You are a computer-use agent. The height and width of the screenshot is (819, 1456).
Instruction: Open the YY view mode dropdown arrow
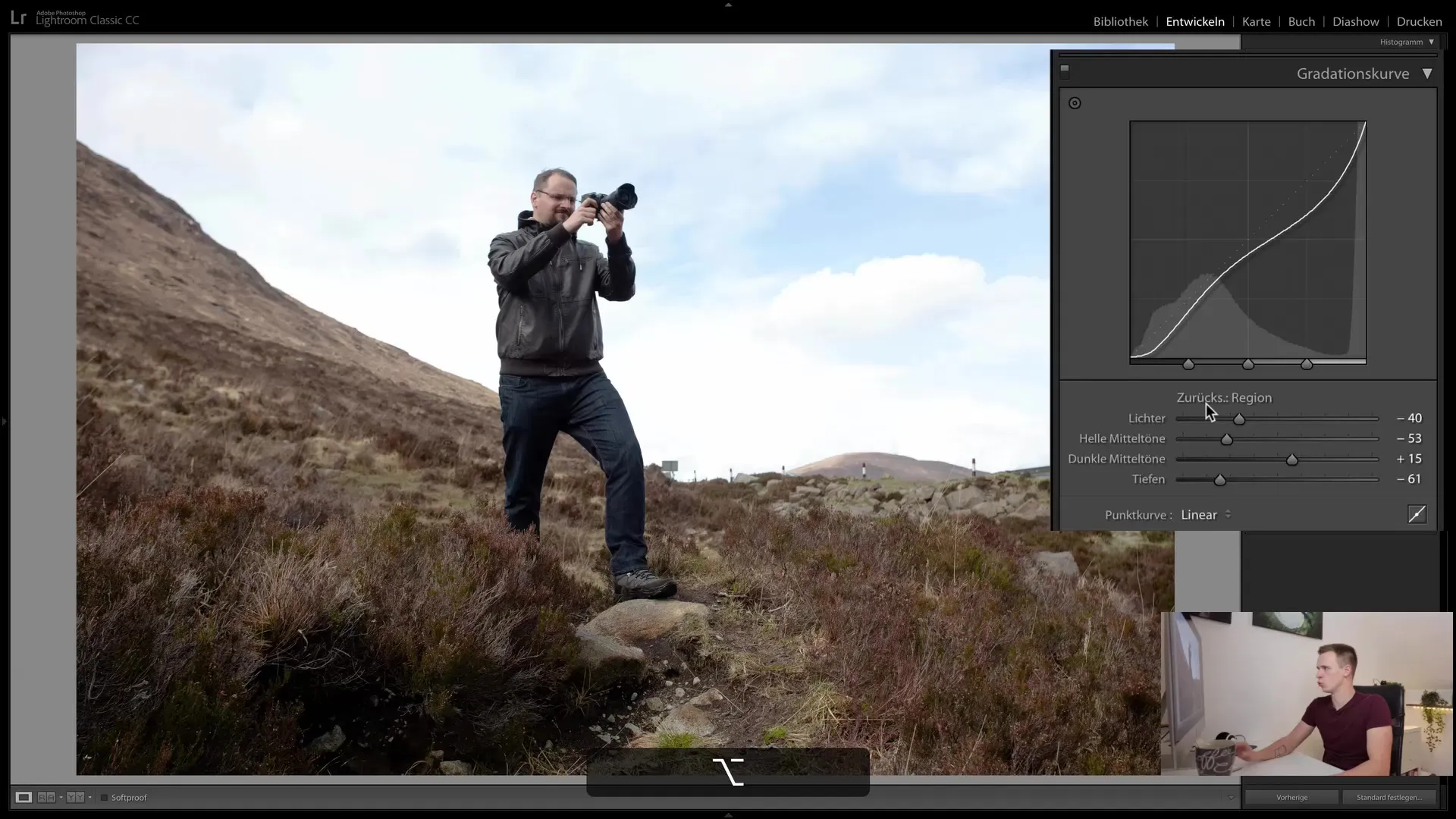point(89,797)
